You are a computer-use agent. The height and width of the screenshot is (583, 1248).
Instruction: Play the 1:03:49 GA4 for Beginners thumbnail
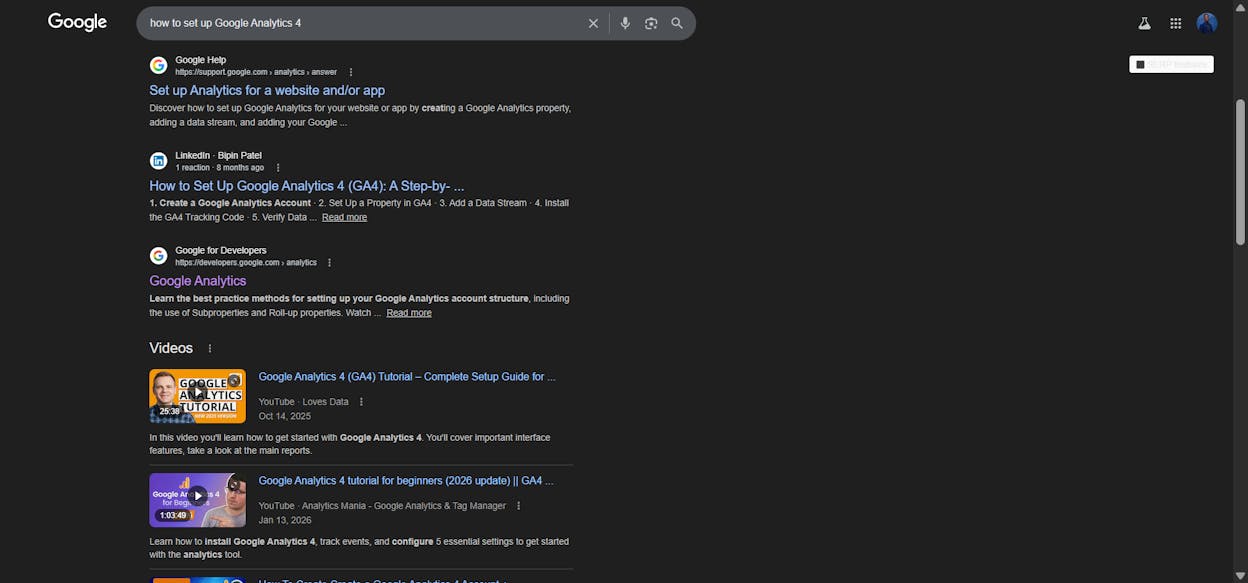coord(197,500)
